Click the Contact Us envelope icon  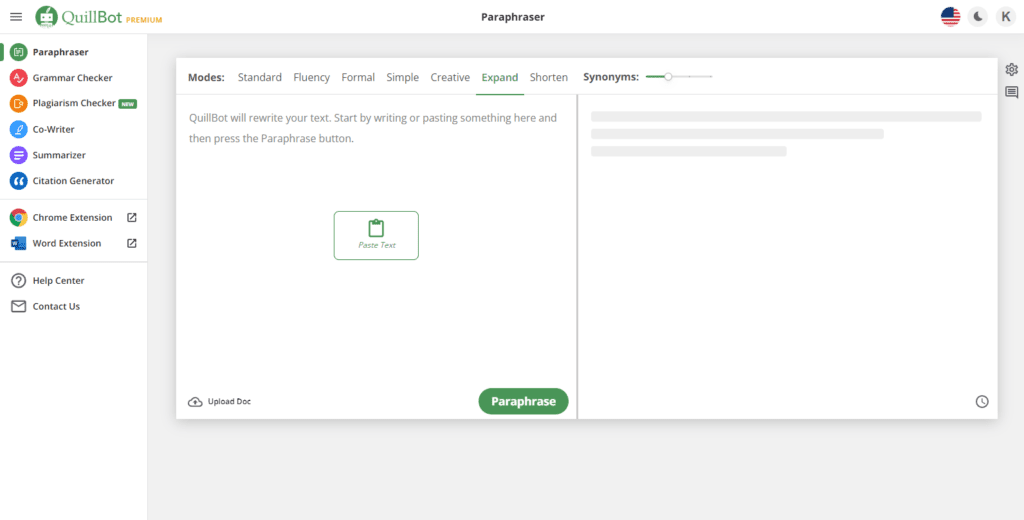click(x=18, y=306)
